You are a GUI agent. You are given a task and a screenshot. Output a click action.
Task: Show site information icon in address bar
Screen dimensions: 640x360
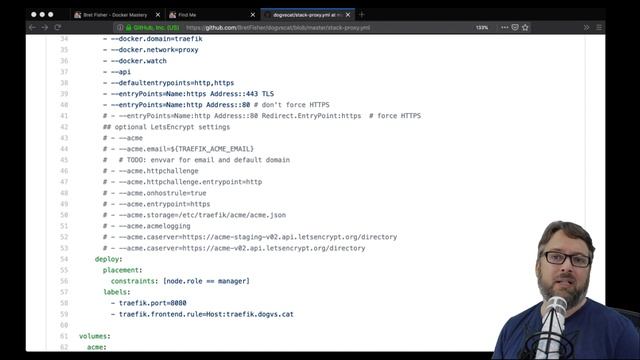pos(120,28)
